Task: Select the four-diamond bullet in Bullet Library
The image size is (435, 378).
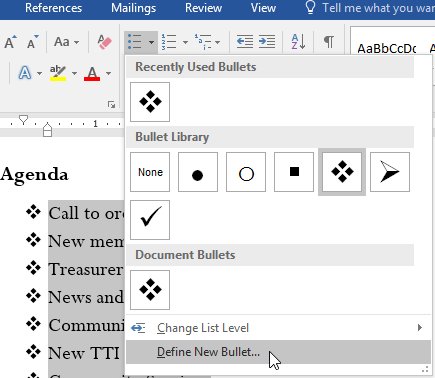Action: coord(342,172)
